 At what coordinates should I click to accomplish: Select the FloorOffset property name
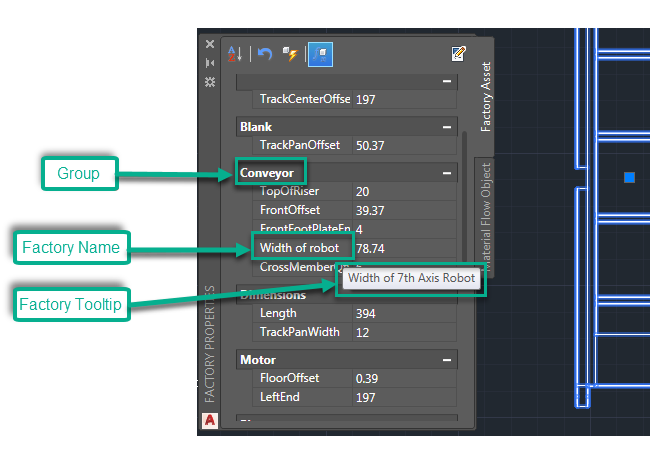(289, 378)
